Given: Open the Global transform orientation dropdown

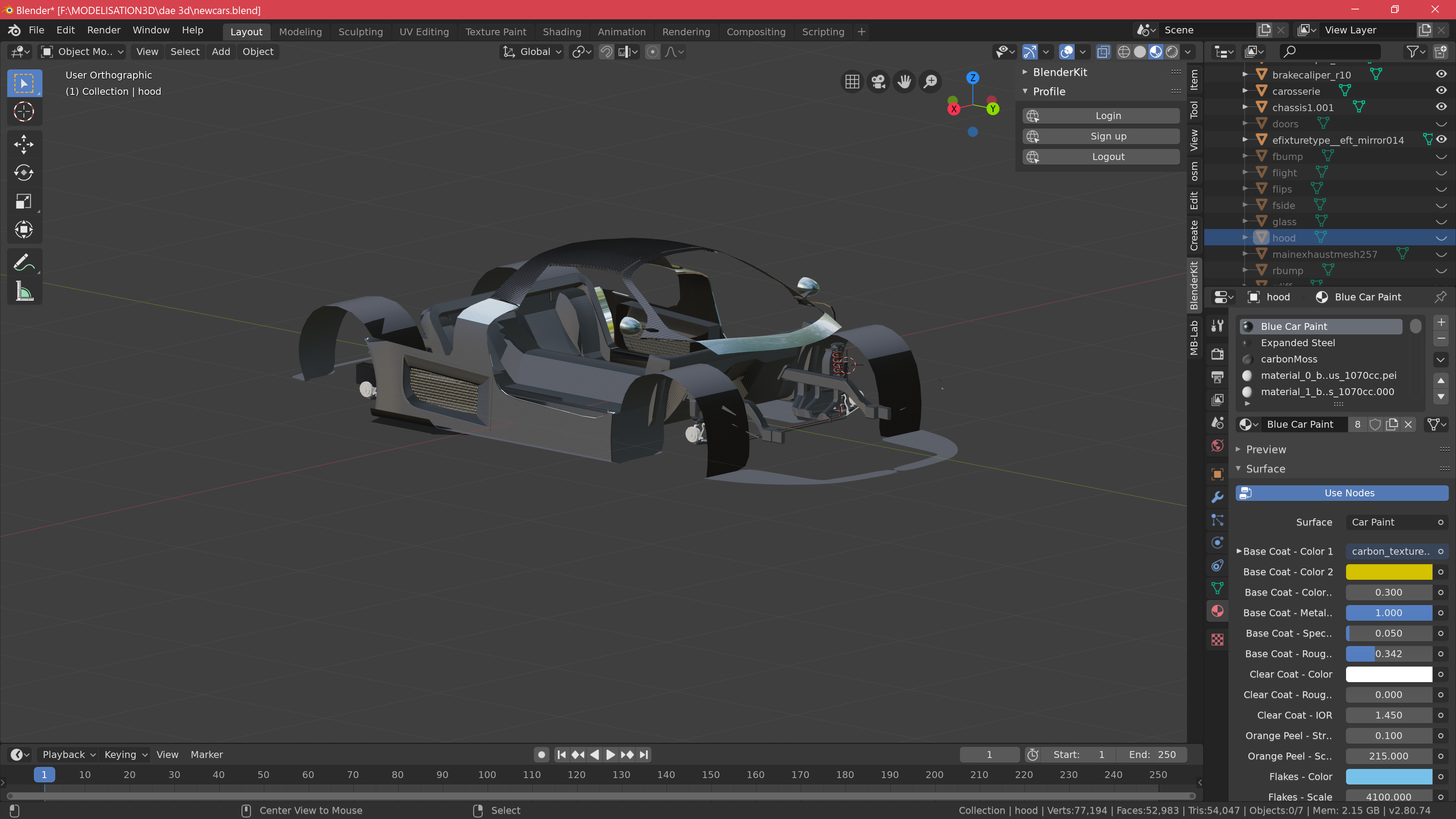Looking at the screenshot, I should point(532,52).
